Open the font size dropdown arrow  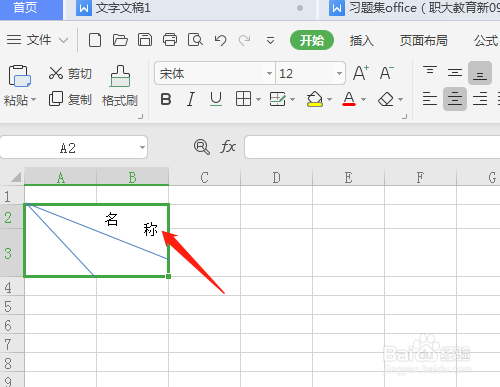click(339, 73)
